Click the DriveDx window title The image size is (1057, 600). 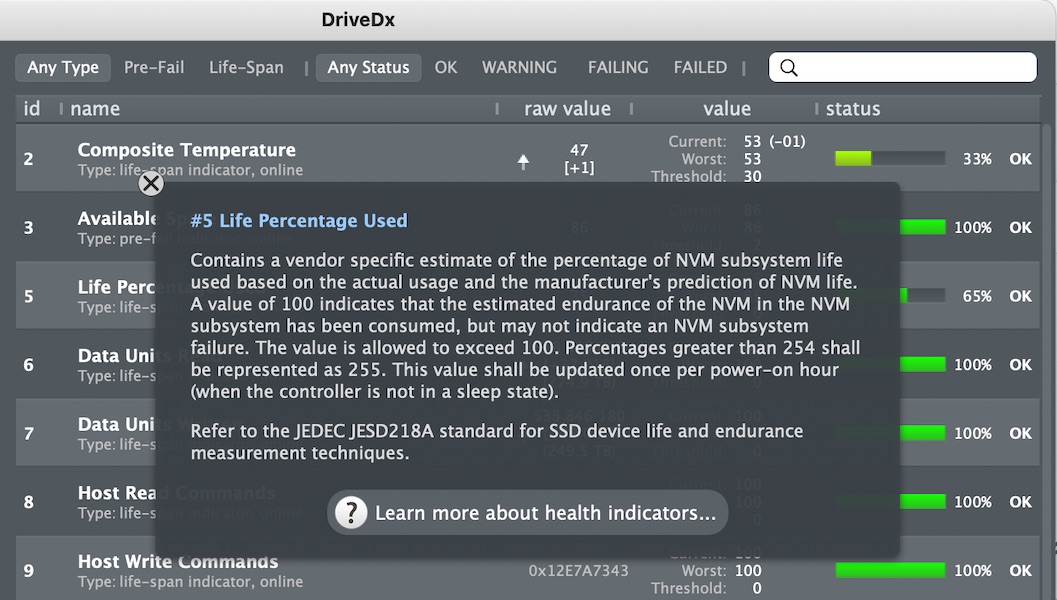(358, 20)
